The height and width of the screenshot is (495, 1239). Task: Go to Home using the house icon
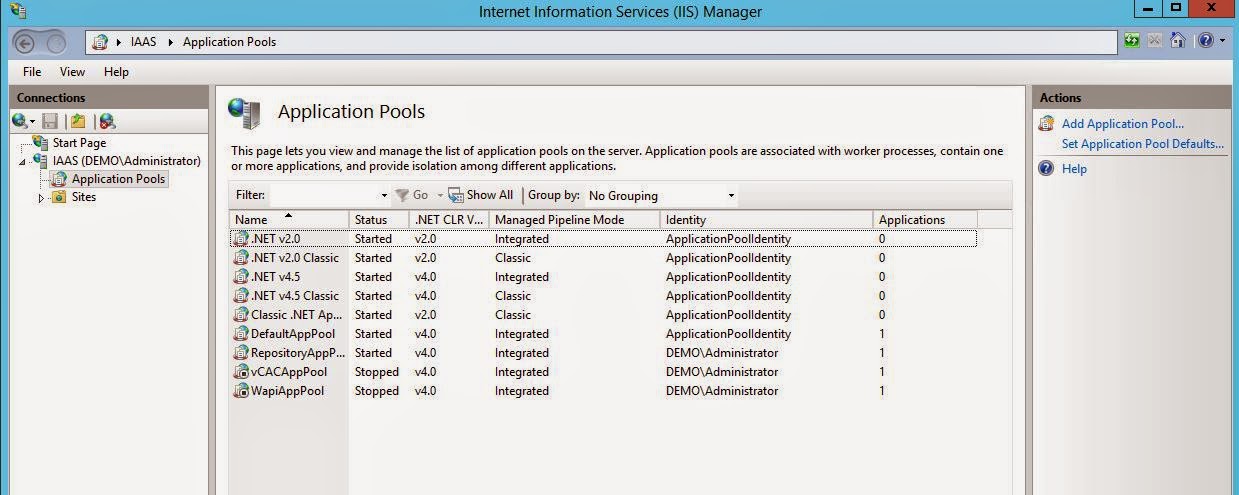(1177, 41)
